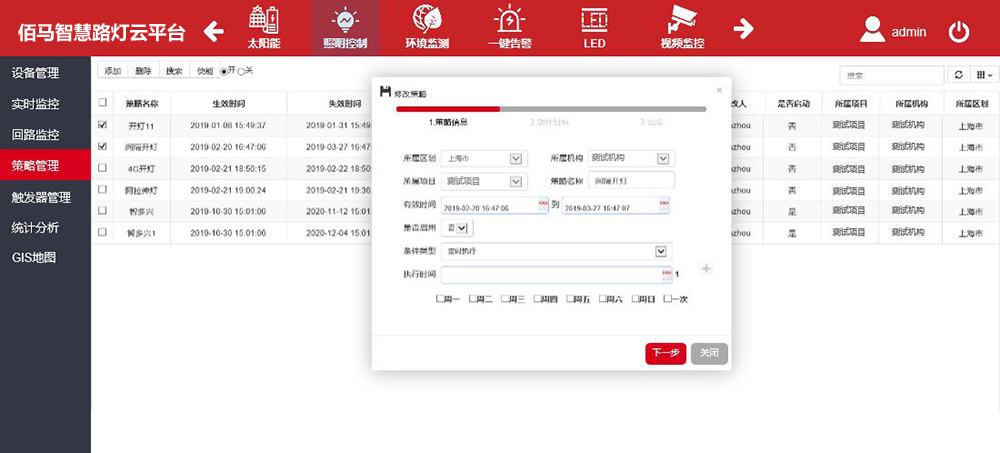Close the dialog with the X icon

click(719, 91)
